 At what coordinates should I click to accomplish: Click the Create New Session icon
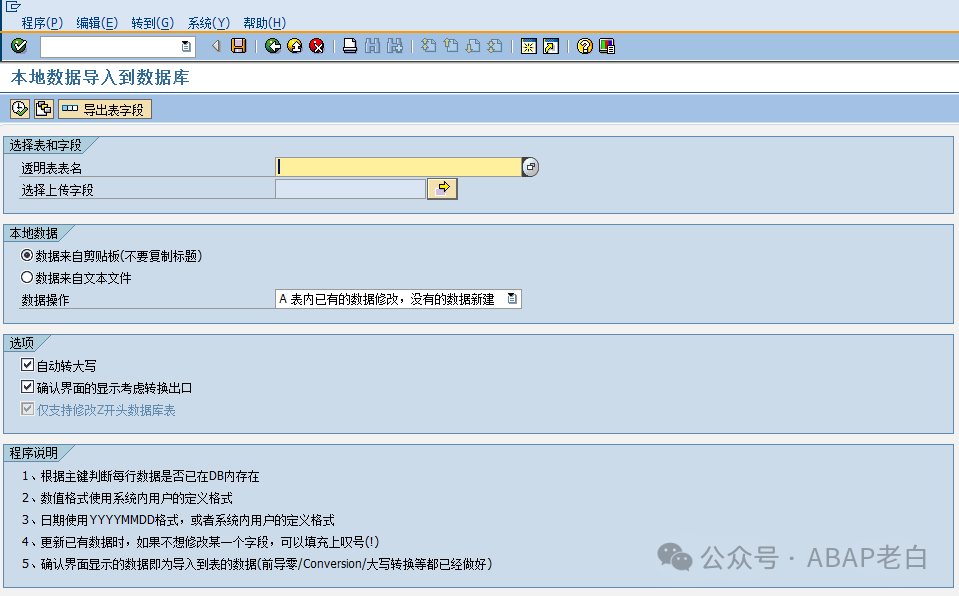tap(528, 46)
